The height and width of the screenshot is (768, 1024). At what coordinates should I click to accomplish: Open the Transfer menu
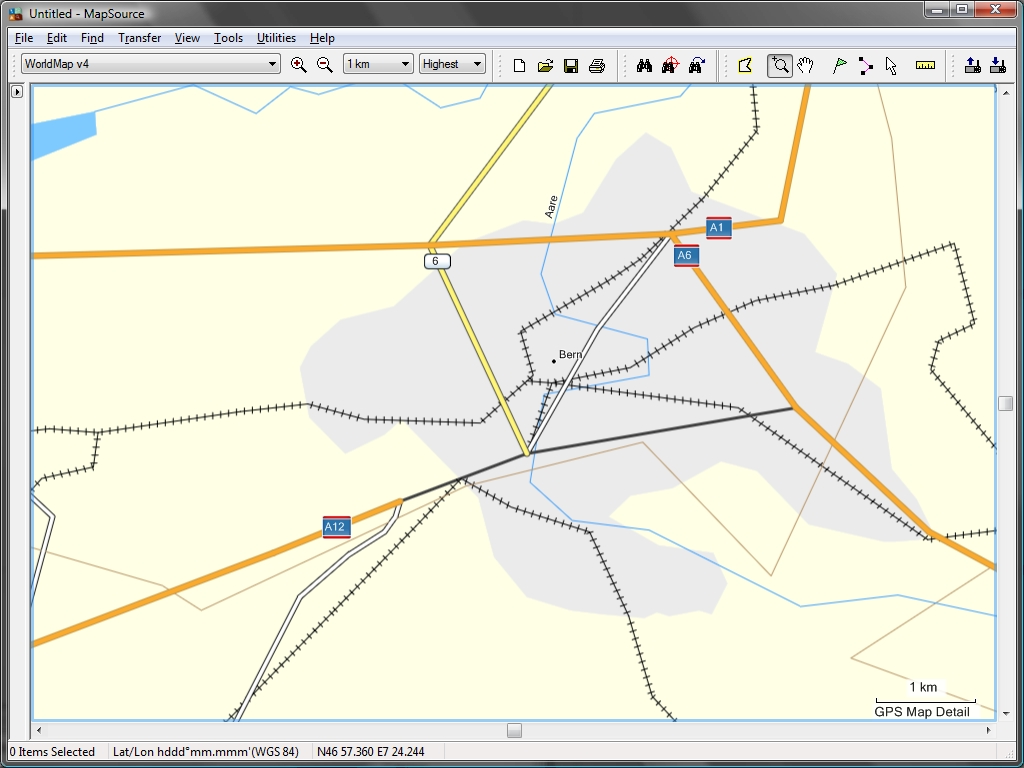coord(140,38)
